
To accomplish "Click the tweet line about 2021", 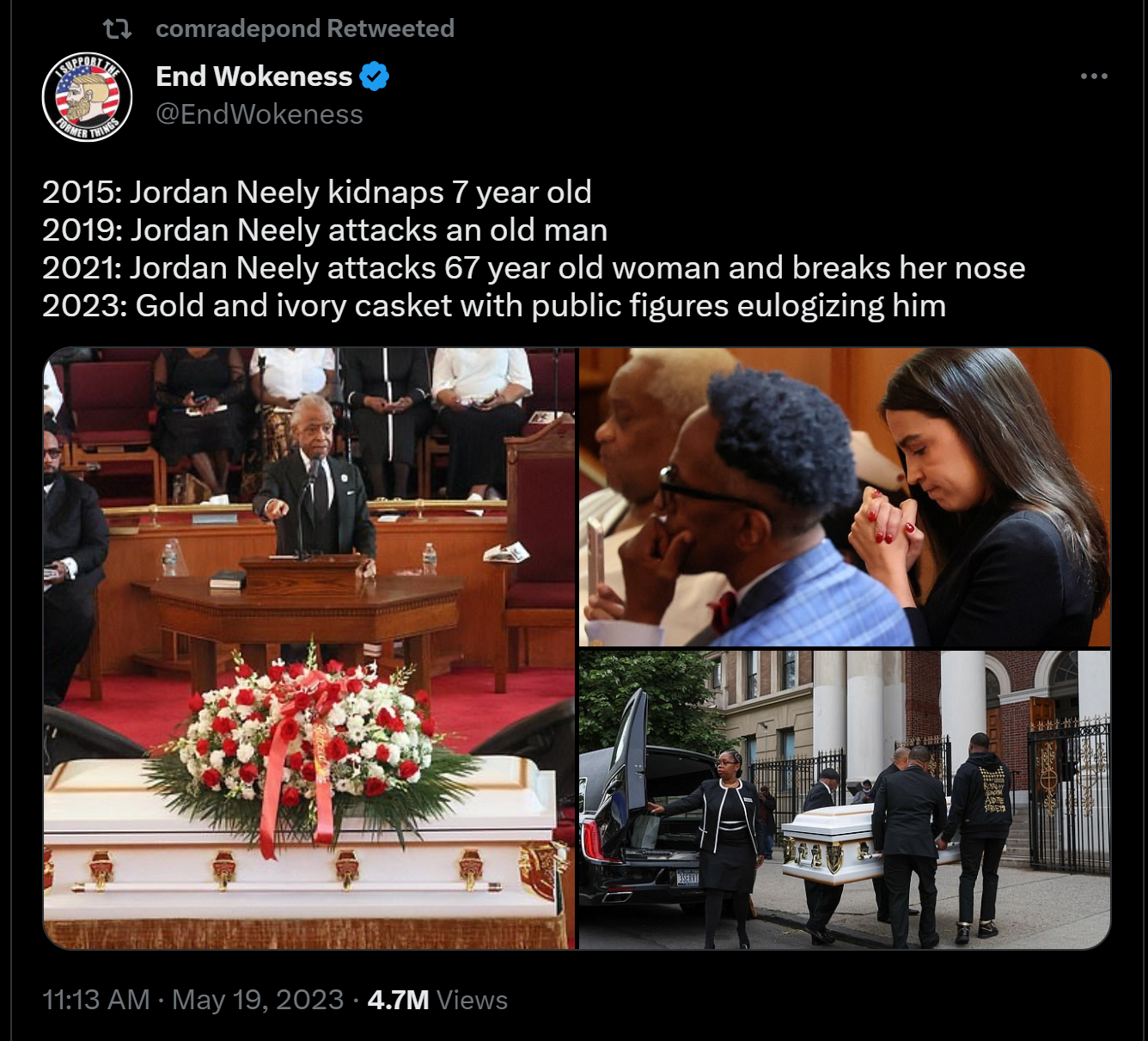I will click(x=534, y=267).
